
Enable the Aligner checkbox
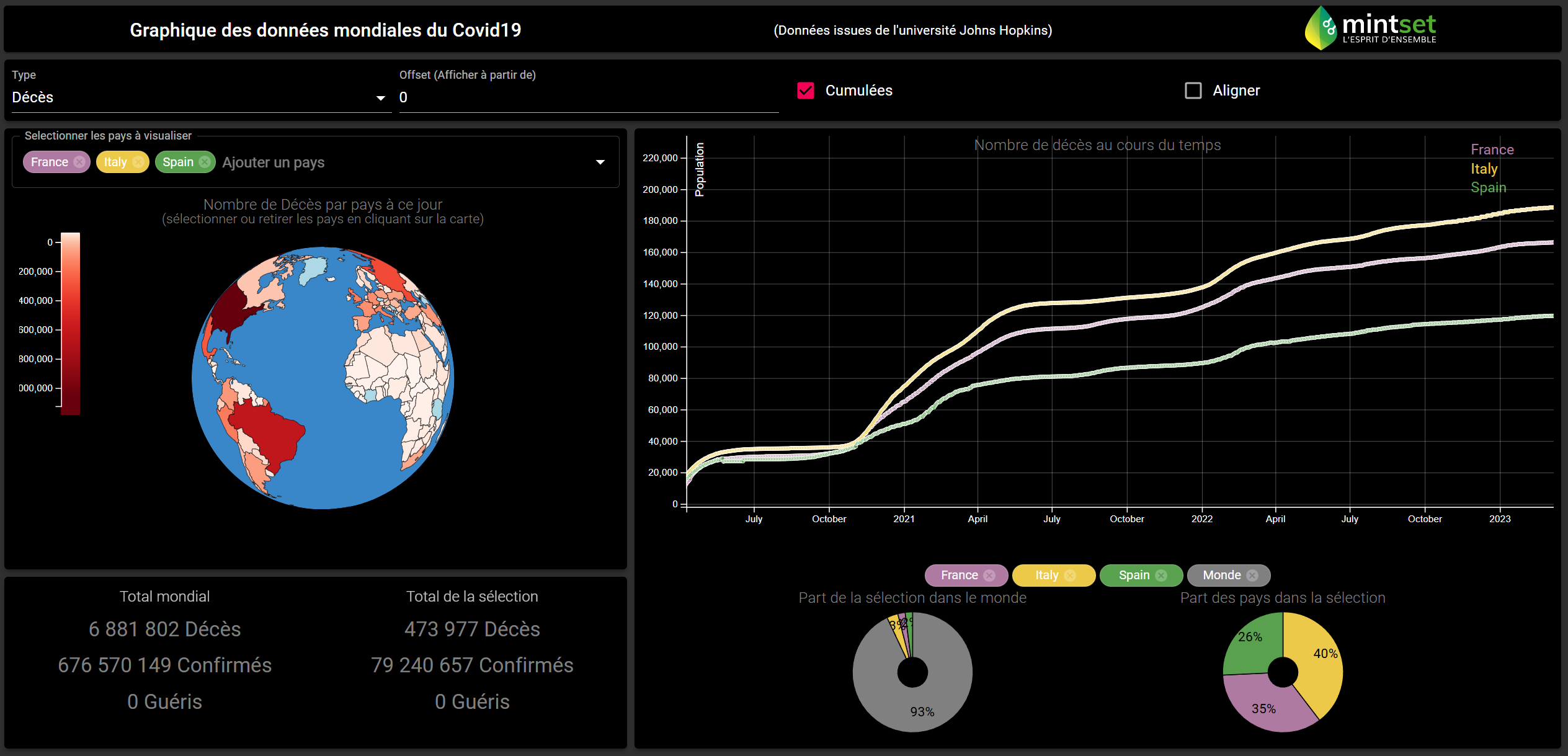point(1193,91)
